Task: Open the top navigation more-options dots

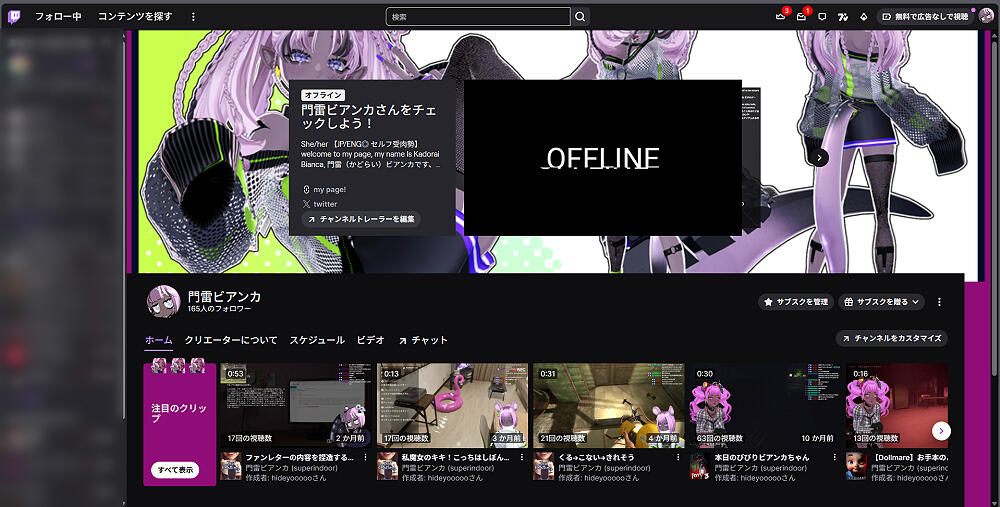Action: pos(193,17)
